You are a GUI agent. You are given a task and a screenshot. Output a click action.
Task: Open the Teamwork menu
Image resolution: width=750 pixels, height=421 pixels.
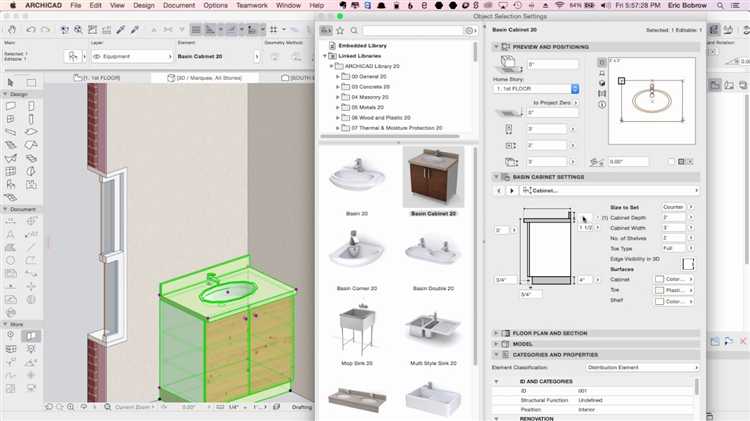tap(252, 5)
